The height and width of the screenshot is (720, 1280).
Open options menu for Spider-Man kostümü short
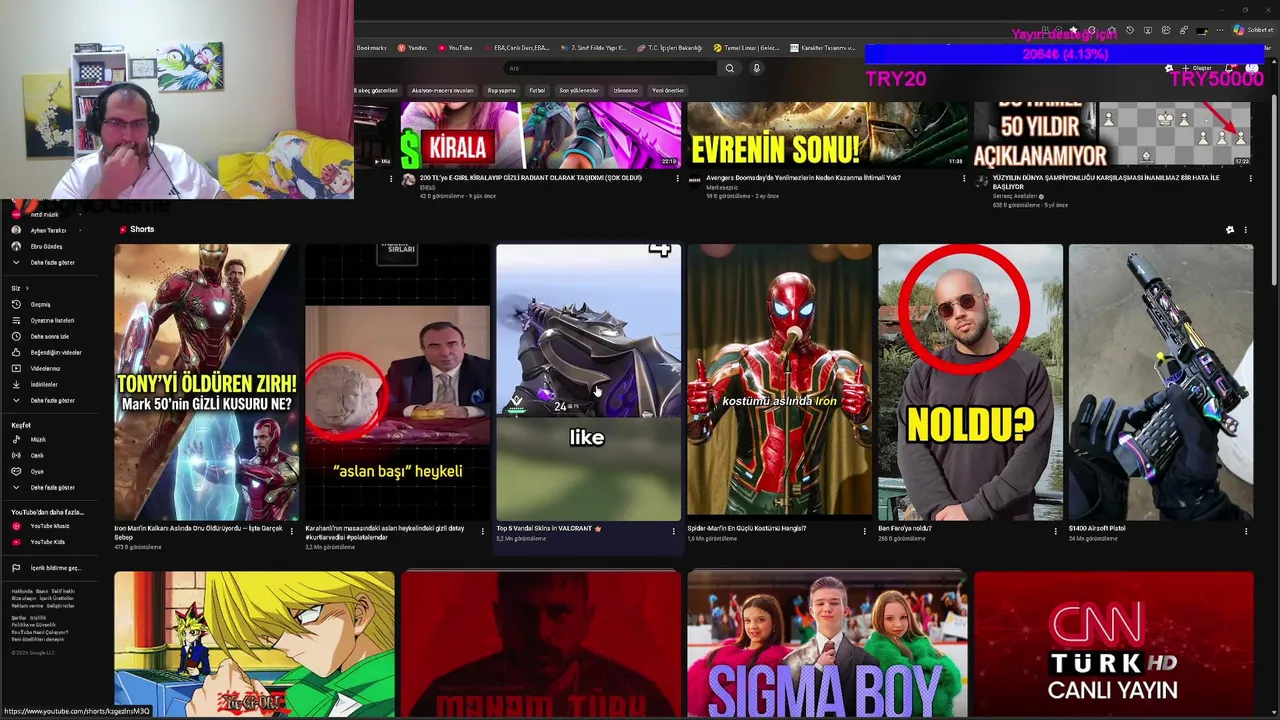click(864, 532)
